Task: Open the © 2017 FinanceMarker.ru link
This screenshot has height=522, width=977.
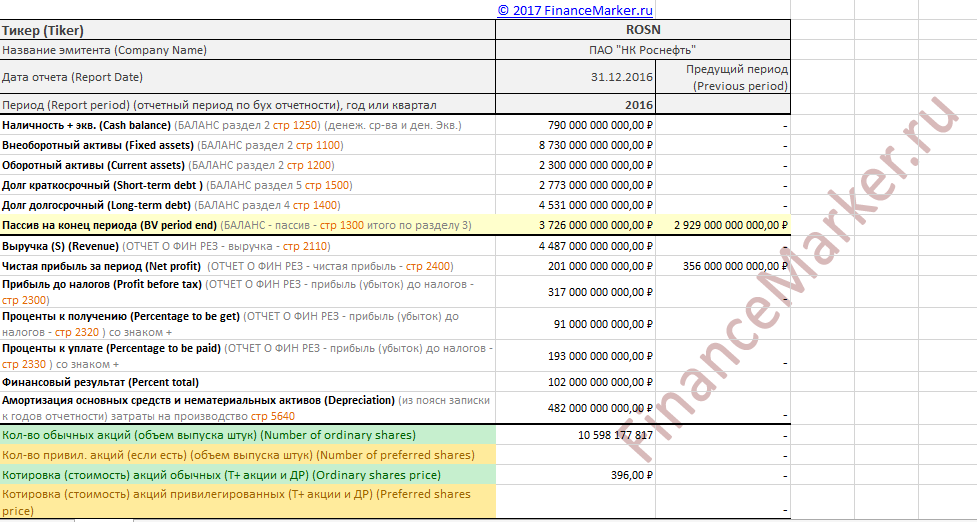Action: (x=575, y=10)
